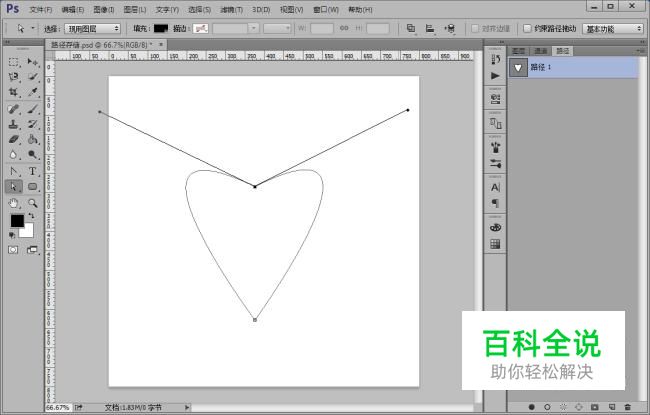This screenshot has height=415, width=650.
Task: Open the History collapsed panel icon
Action: [x=495, y=60]
